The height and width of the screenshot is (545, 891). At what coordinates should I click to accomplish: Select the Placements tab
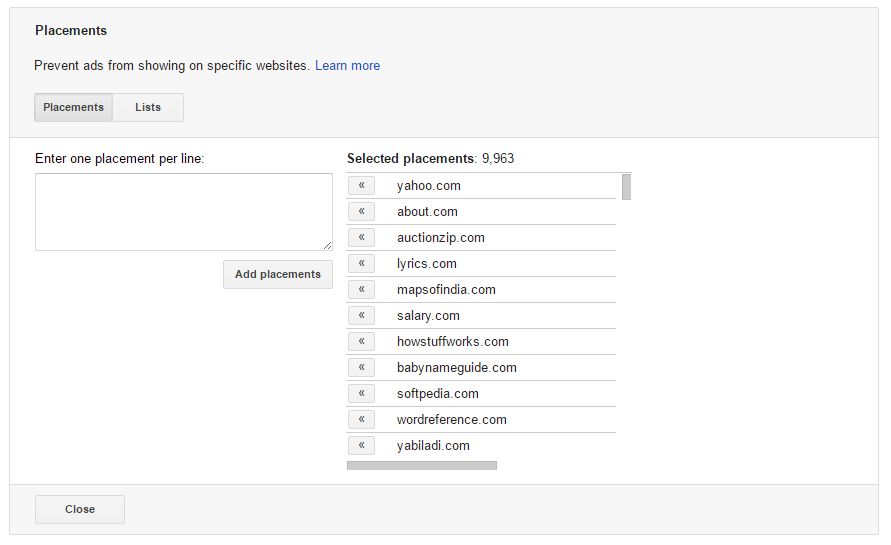click(x=73, y=107)
